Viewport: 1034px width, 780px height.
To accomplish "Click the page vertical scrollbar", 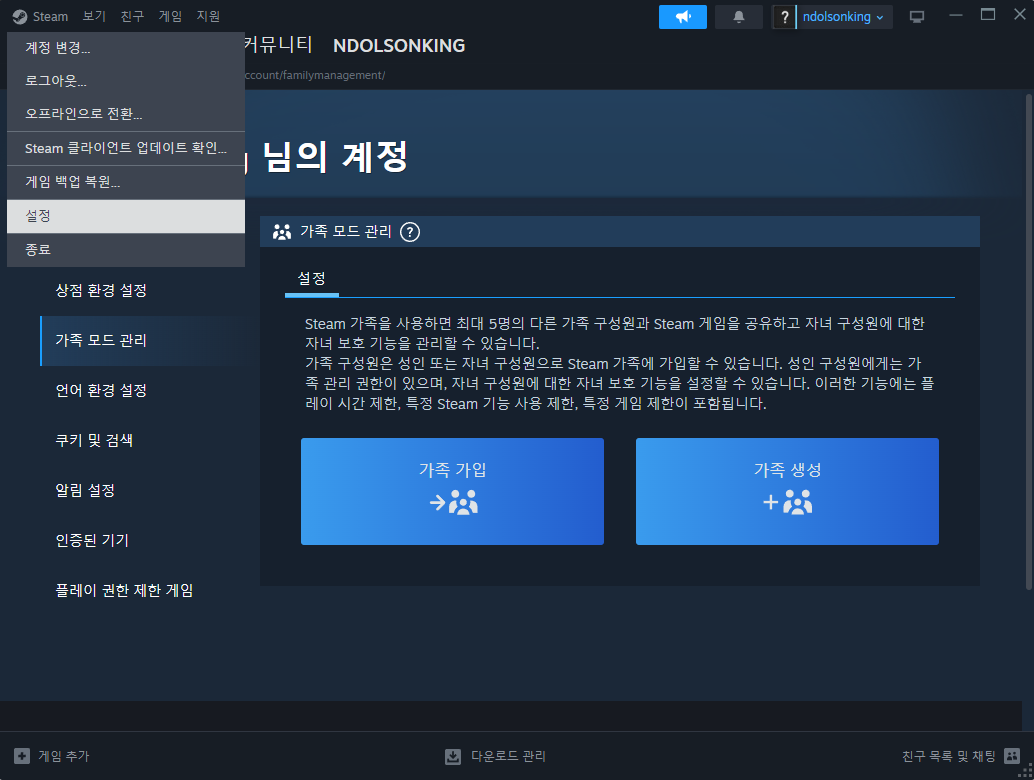I will pos(1028,342).
